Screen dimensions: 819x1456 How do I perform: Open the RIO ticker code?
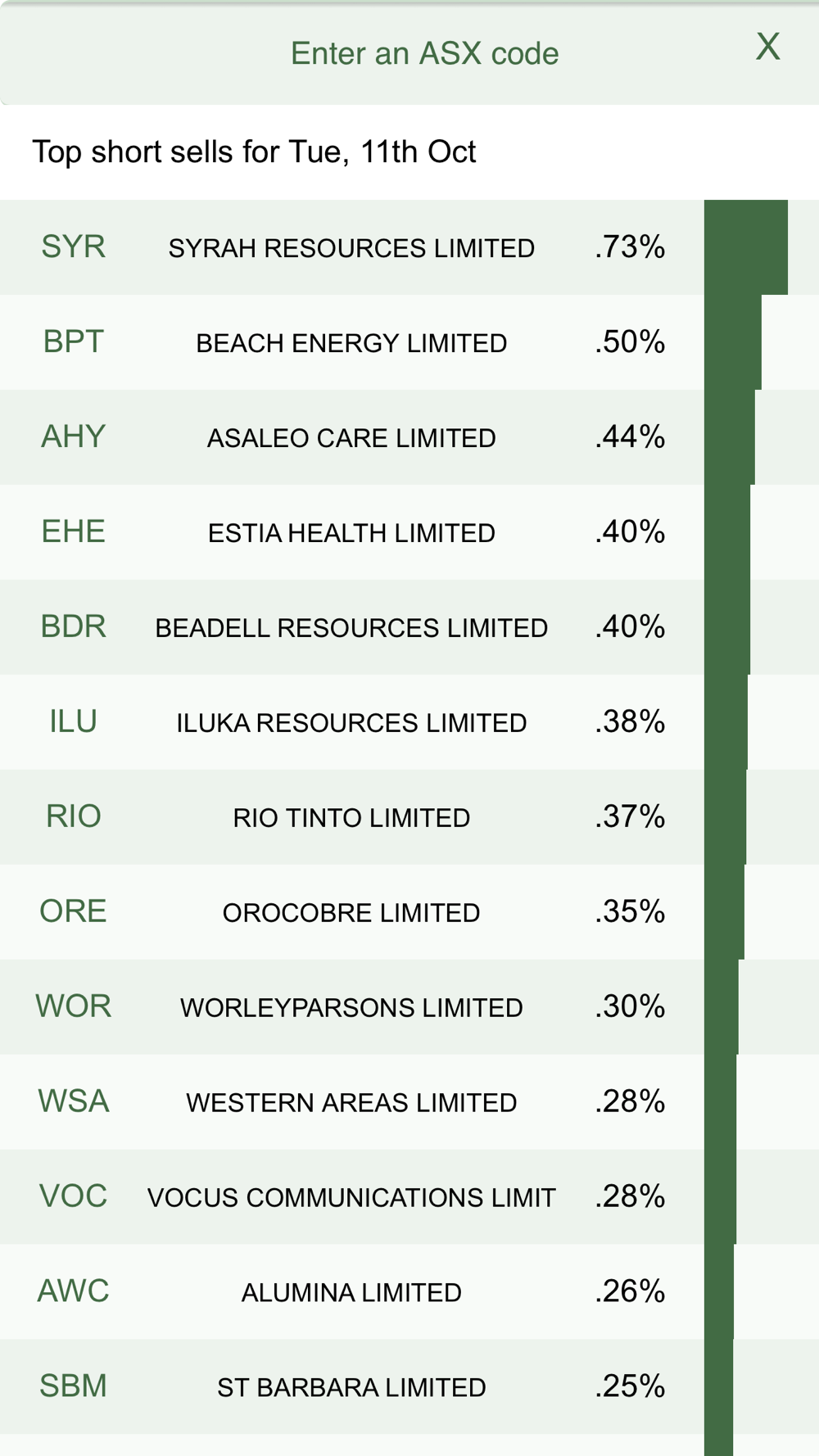(73, 816)
